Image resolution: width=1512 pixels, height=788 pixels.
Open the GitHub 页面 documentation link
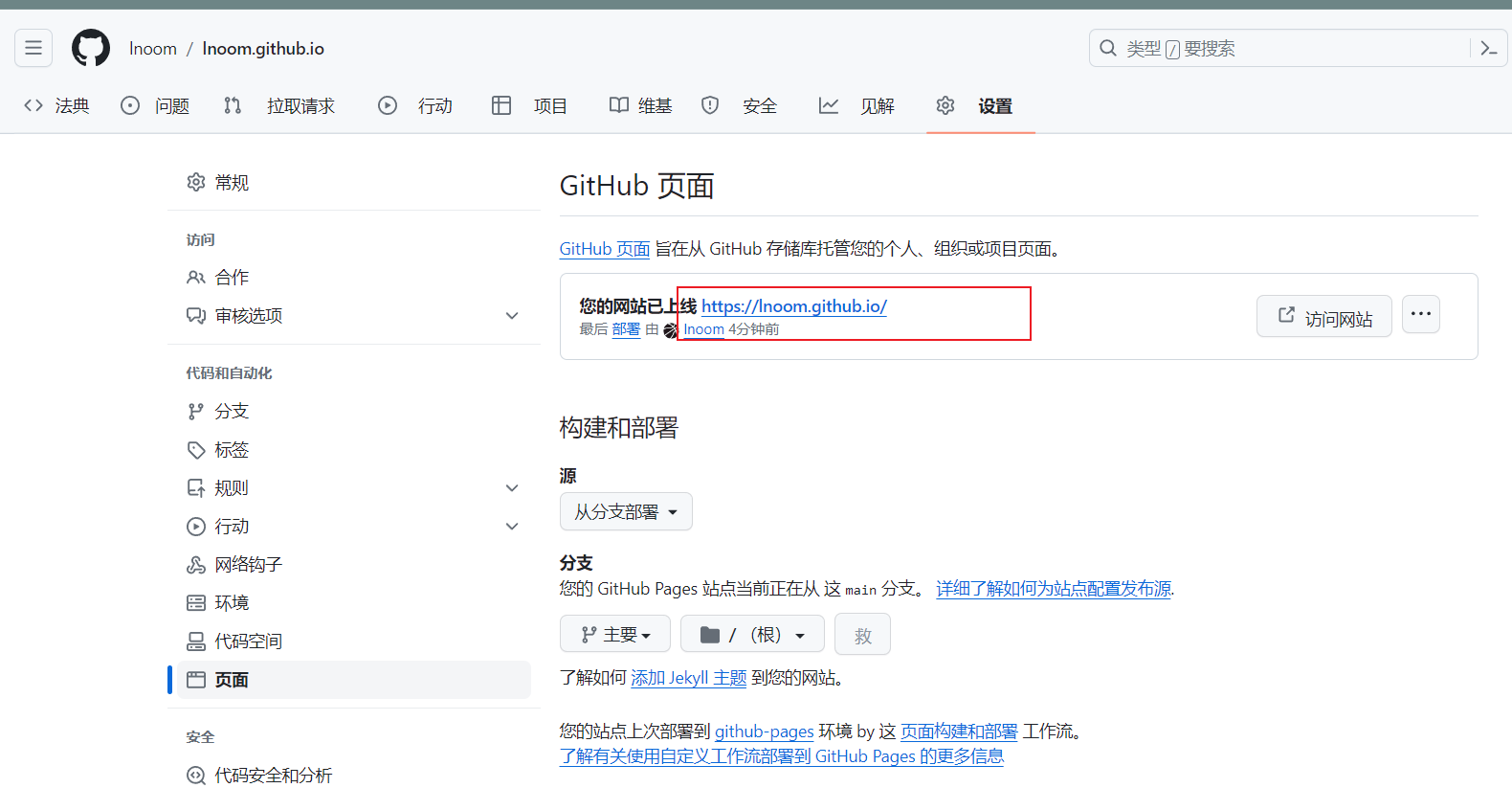(x=605, y=249)
